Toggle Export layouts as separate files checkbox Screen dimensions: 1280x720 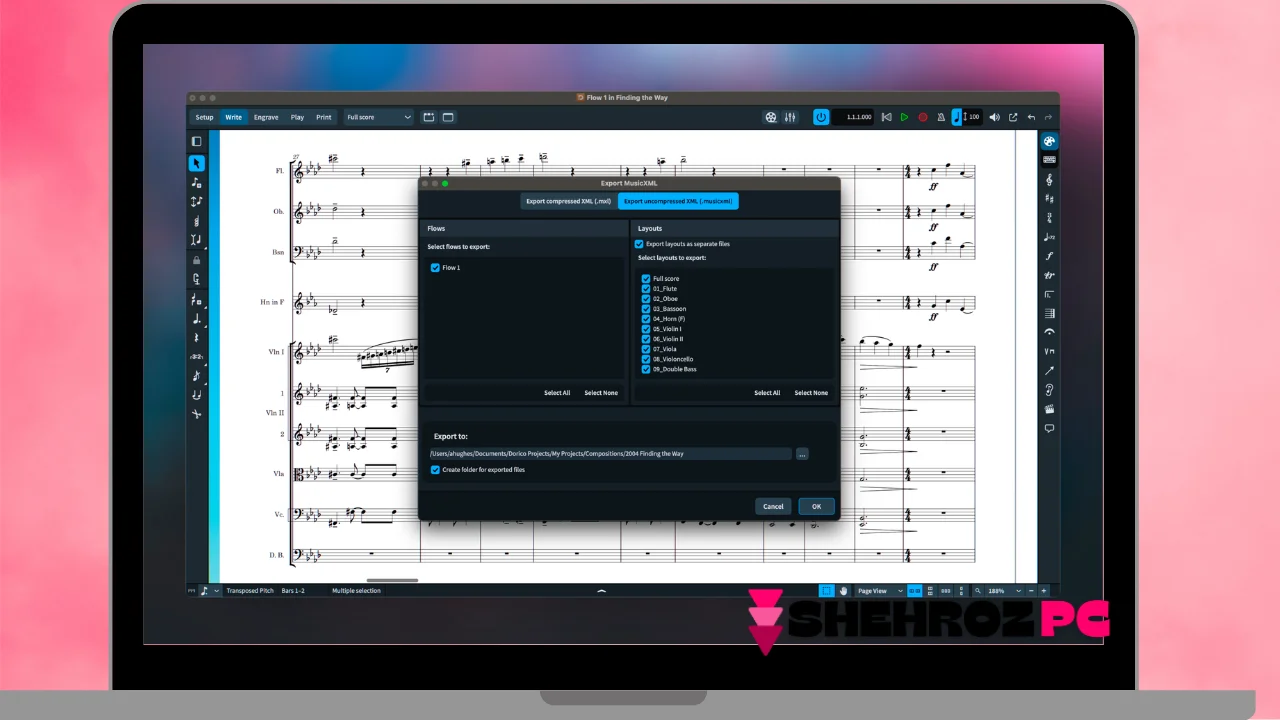(x=639, y=244)
